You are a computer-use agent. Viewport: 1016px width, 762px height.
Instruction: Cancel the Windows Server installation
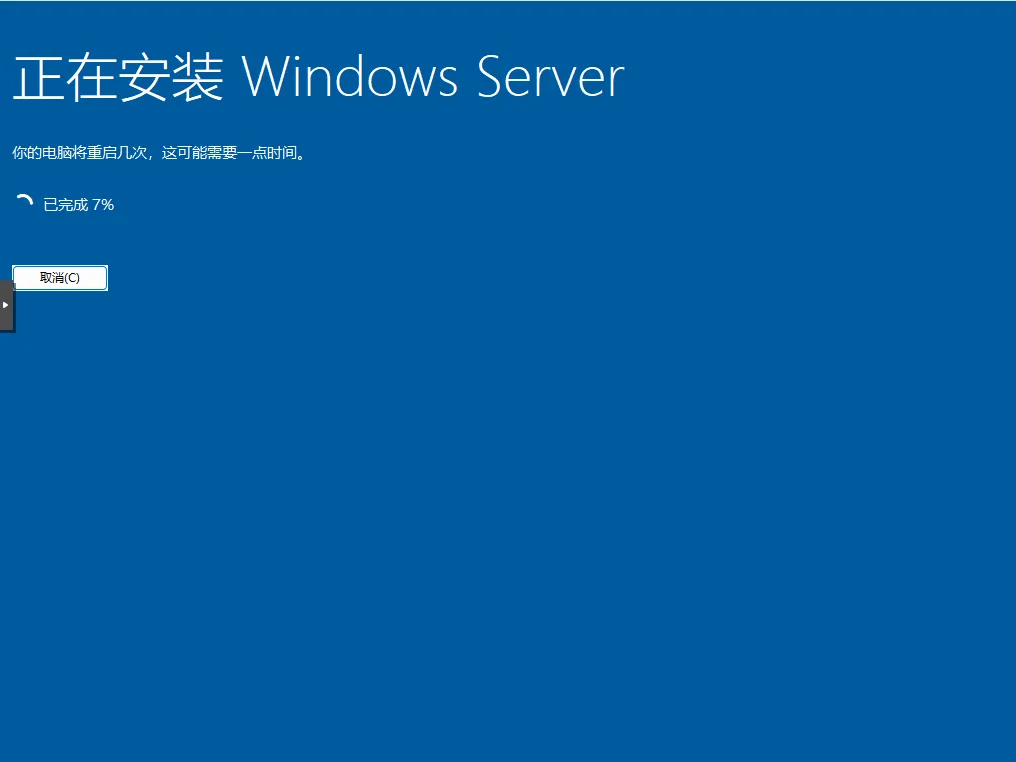click(x=60, y=278)
